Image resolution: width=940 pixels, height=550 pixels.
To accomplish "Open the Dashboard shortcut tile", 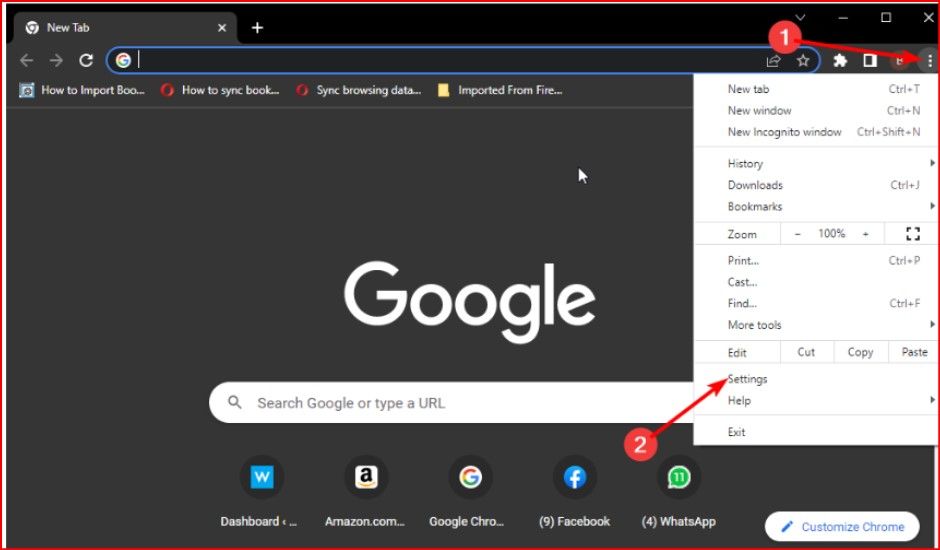I will coord(261,494).
